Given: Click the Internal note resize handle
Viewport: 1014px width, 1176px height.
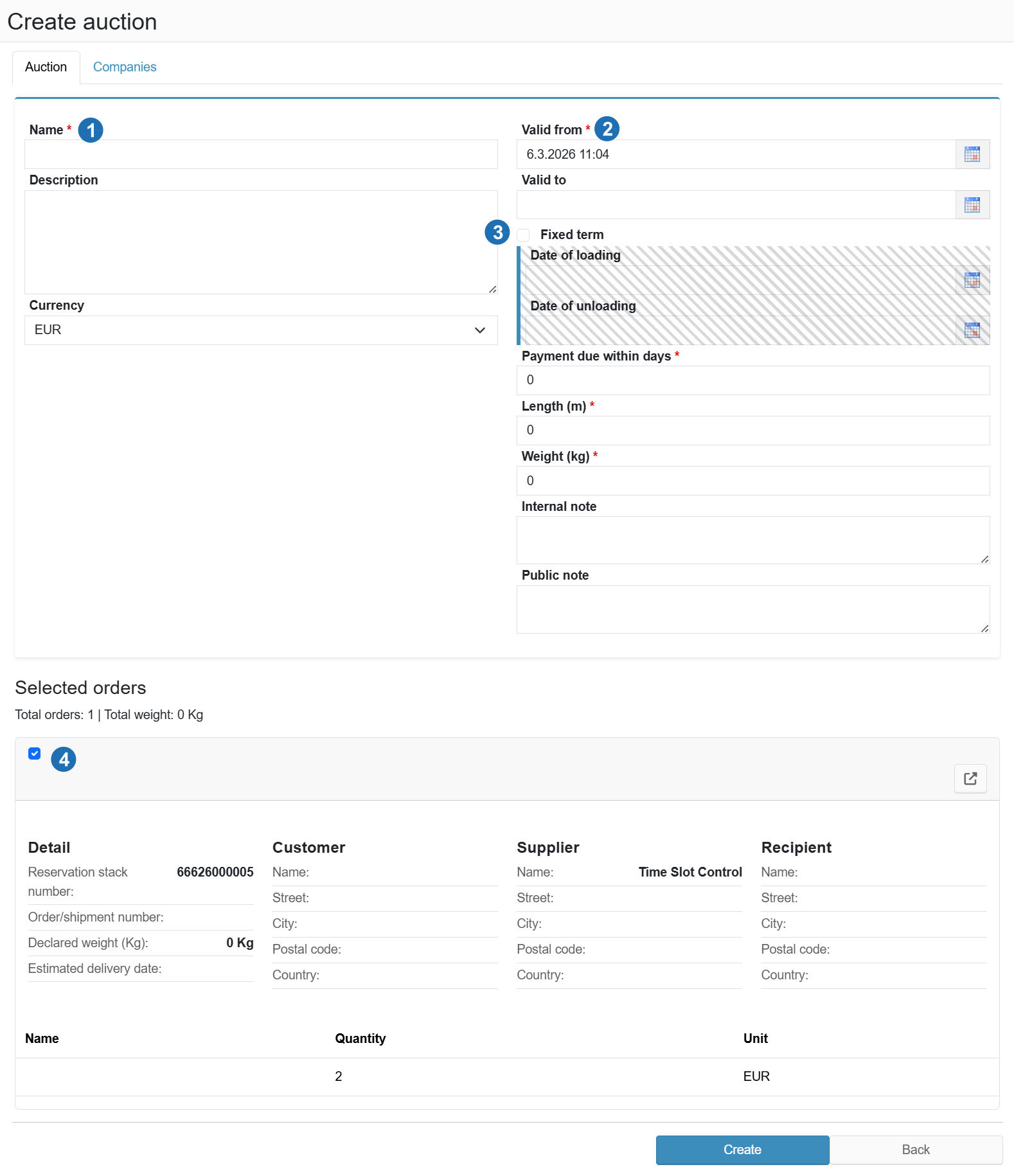Looking at the screenshot, I should [984, 559].
